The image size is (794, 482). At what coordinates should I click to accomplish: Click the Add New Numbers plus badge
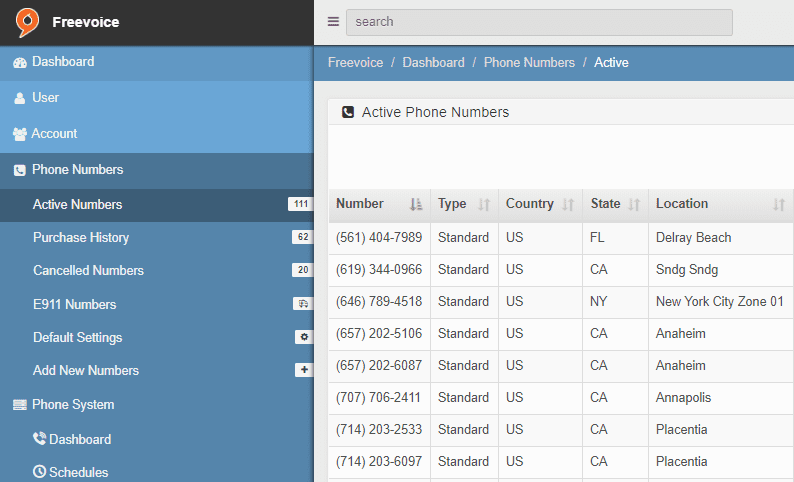point(304,370)
